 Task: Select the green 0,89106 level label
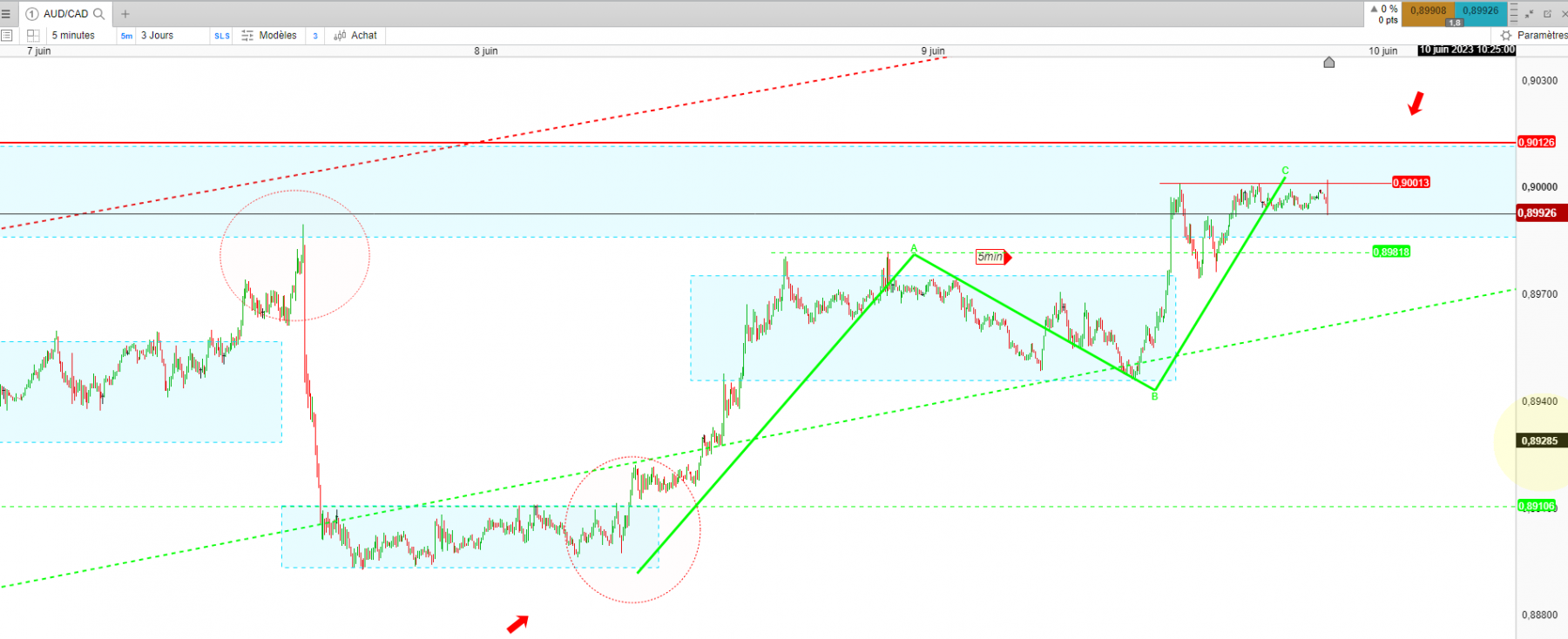tap(1537, 506)
